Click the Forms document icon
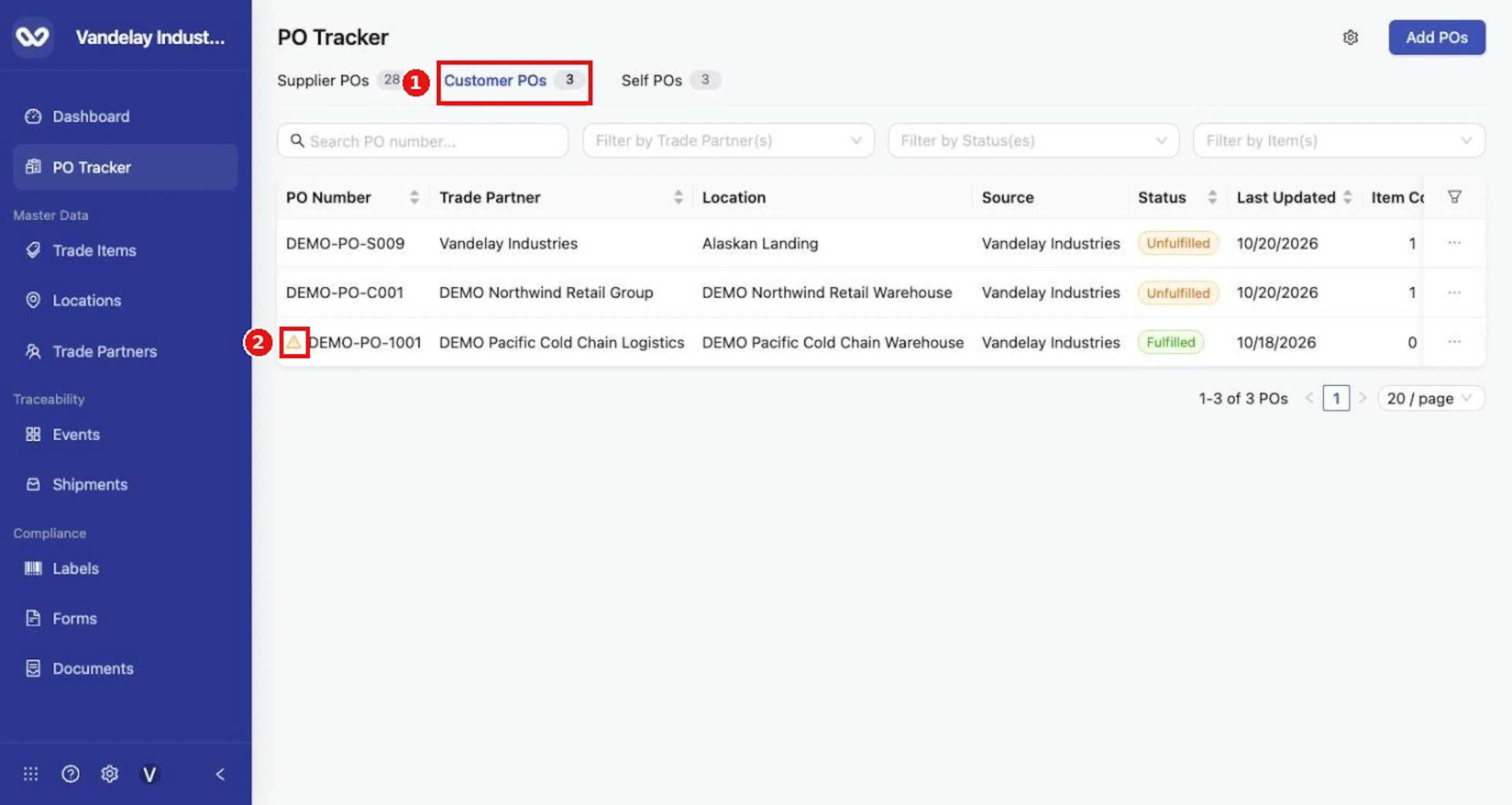 [33, 618]
